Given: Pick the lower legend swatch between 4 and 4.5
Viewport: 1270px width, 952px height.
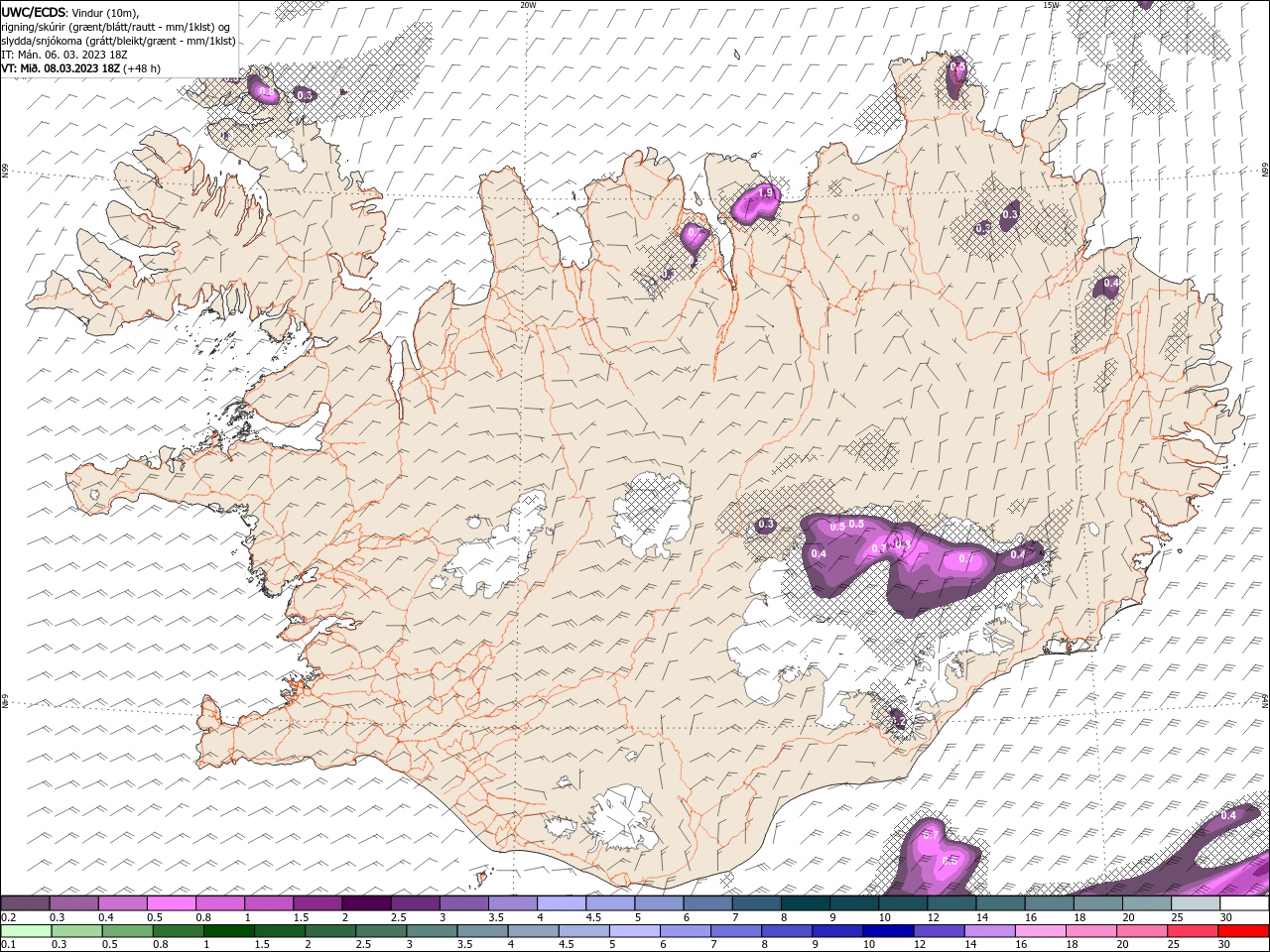Looking at the screenshot, I should click(533, 931).
